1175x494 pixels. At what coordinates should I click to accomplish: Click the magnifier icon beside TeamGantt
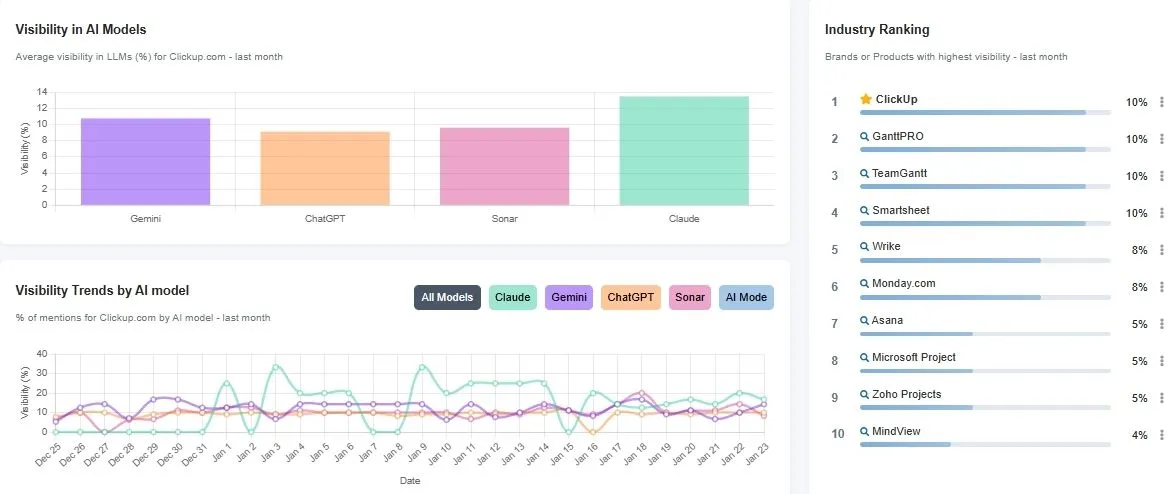(x=864, y=174)
